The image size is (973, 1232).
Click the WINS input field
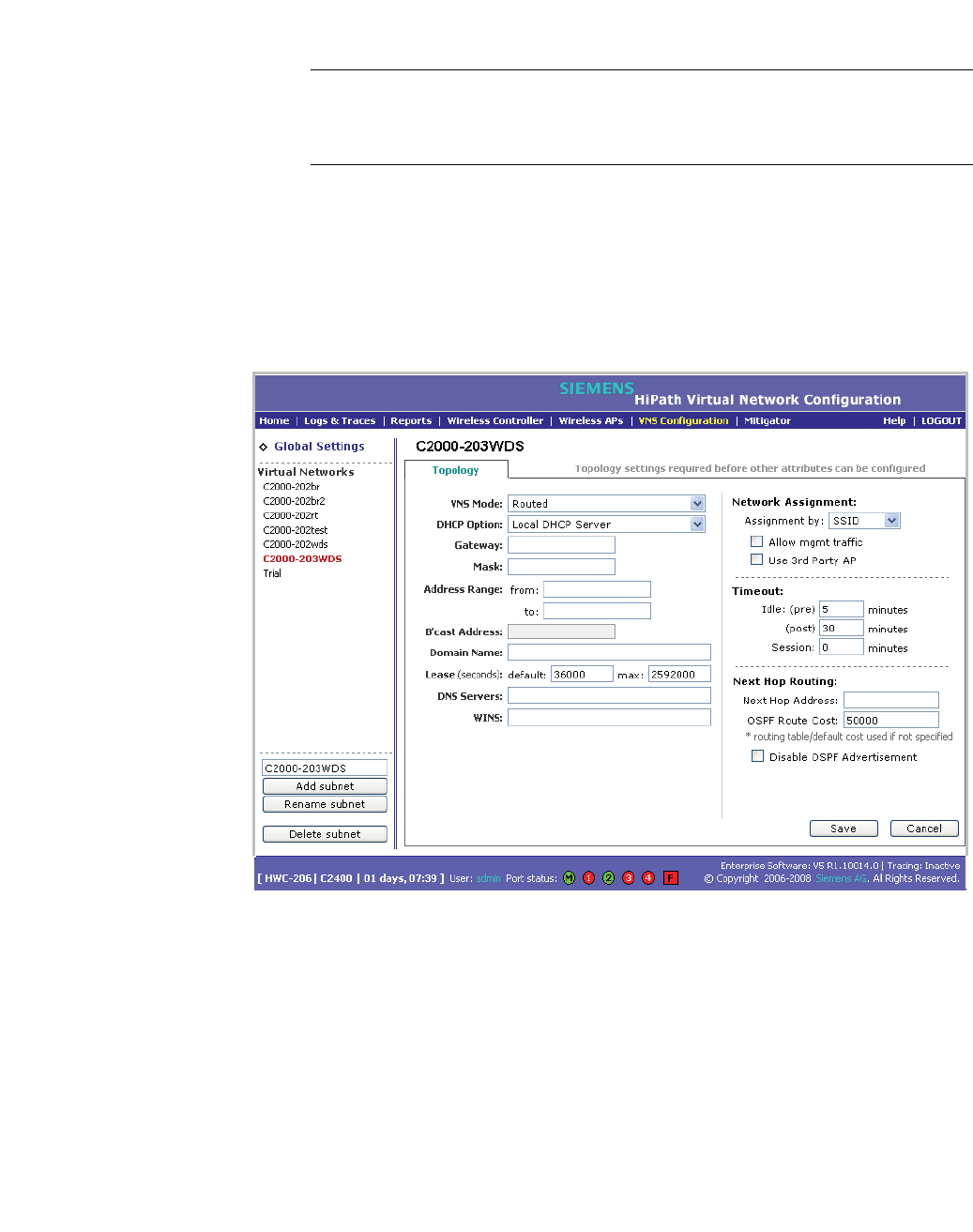tap(609, 717)
